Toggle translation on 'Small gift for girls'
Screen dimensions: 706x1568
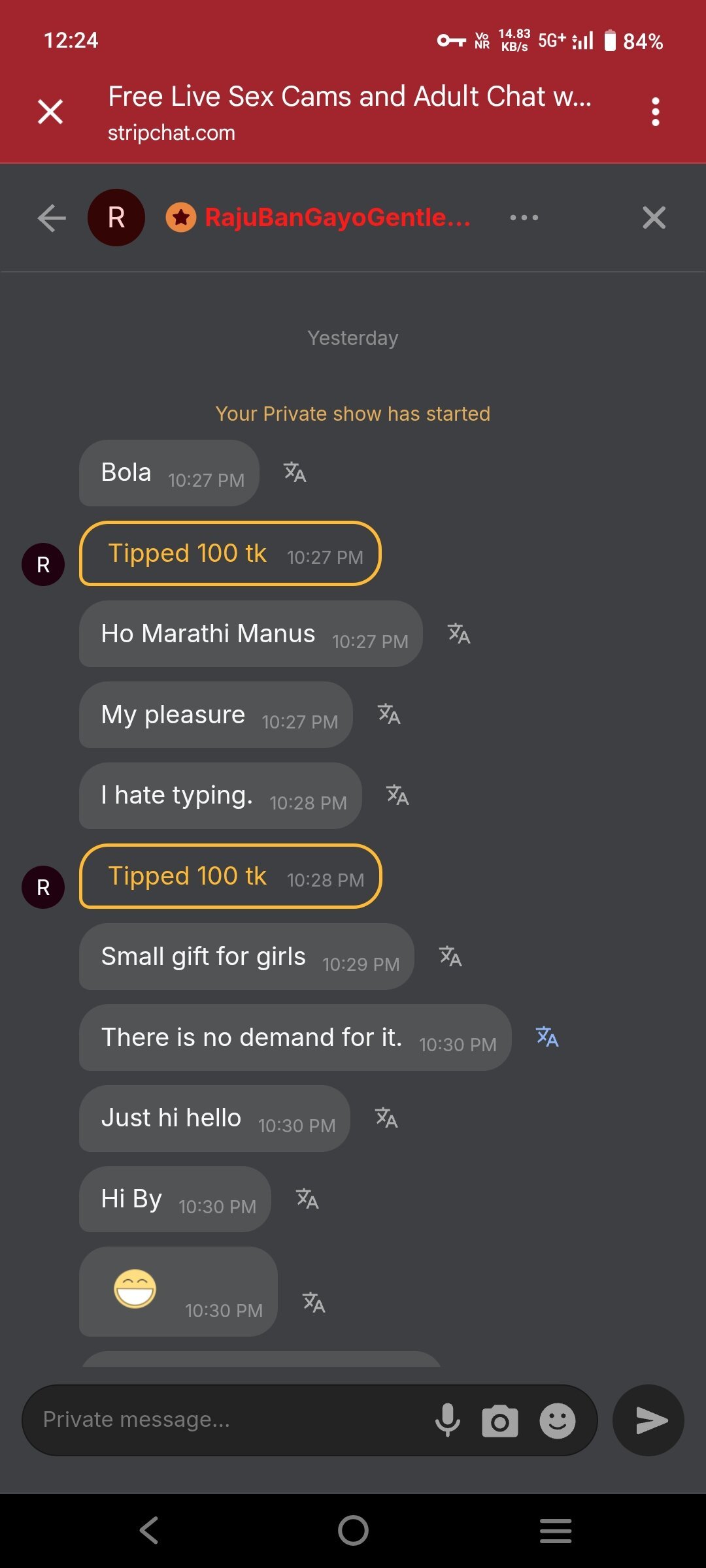point(450,956)
